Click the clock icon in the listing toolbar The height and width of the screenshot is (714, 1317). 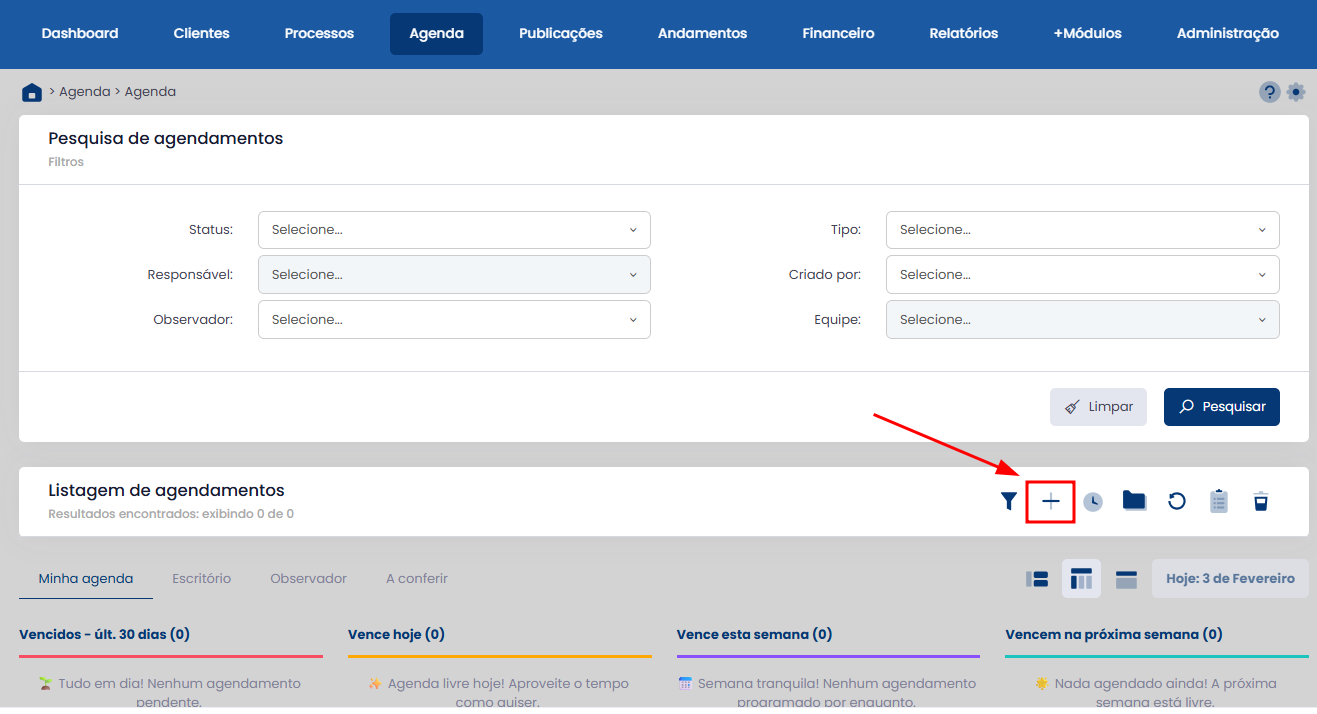[x=1093, y=501]
